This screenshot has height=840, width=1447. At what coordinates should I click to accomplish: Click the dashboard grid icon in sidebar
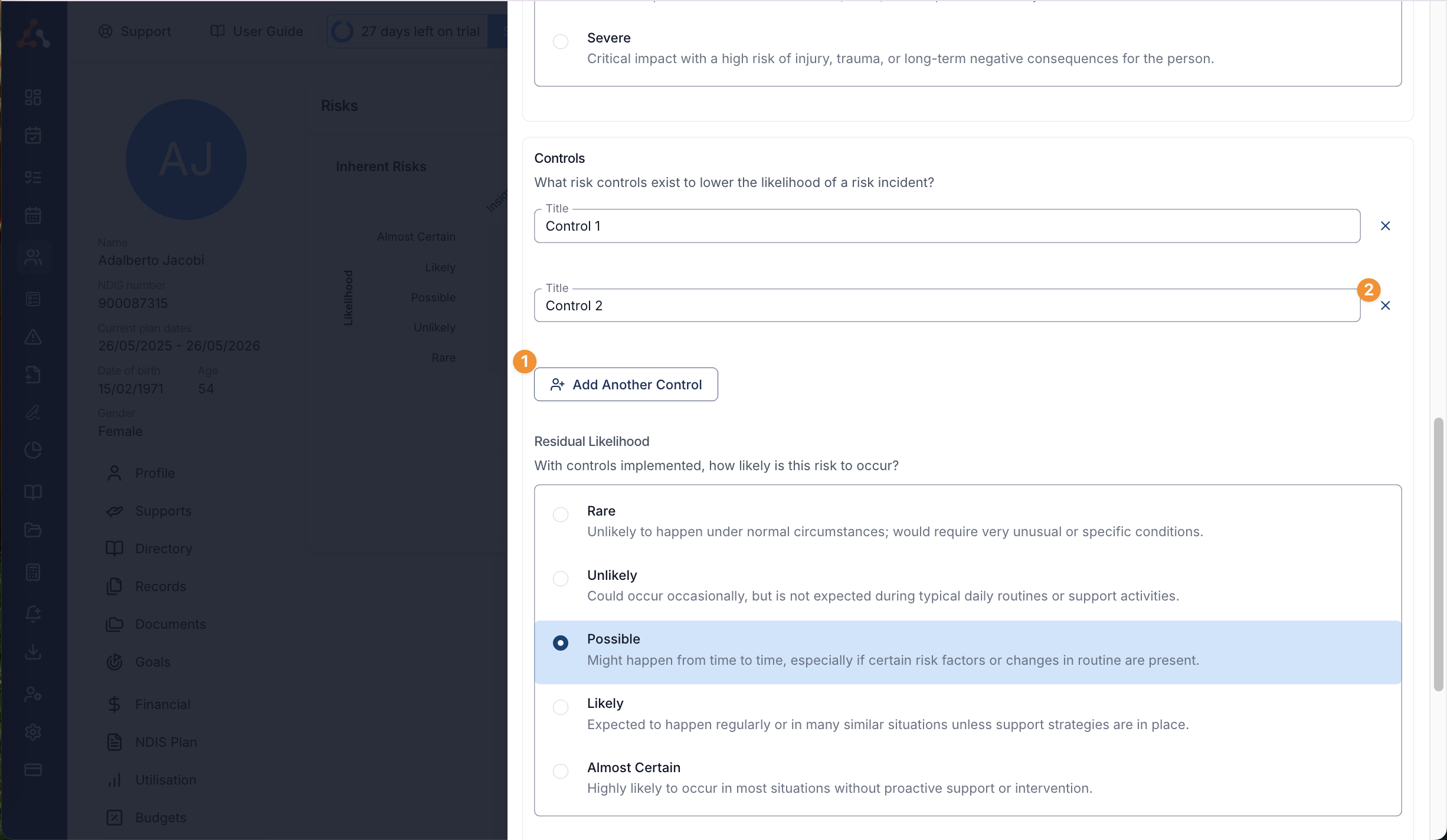[33, 97]
